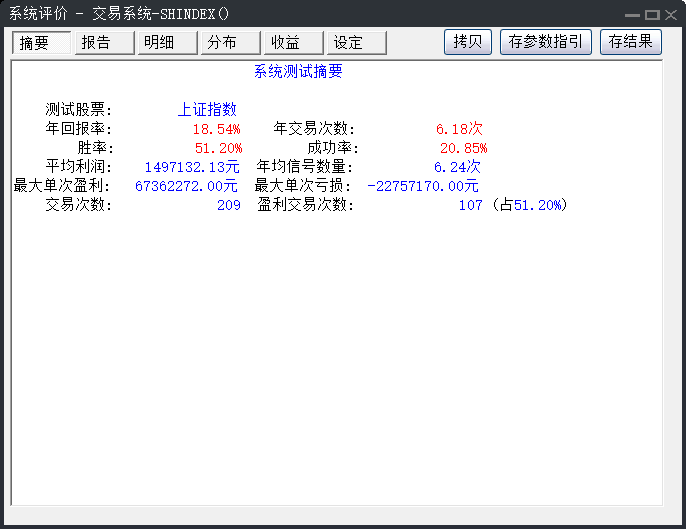Click the 拷贝 button
This screenshot has height=529, width=686.
point(468,42)
